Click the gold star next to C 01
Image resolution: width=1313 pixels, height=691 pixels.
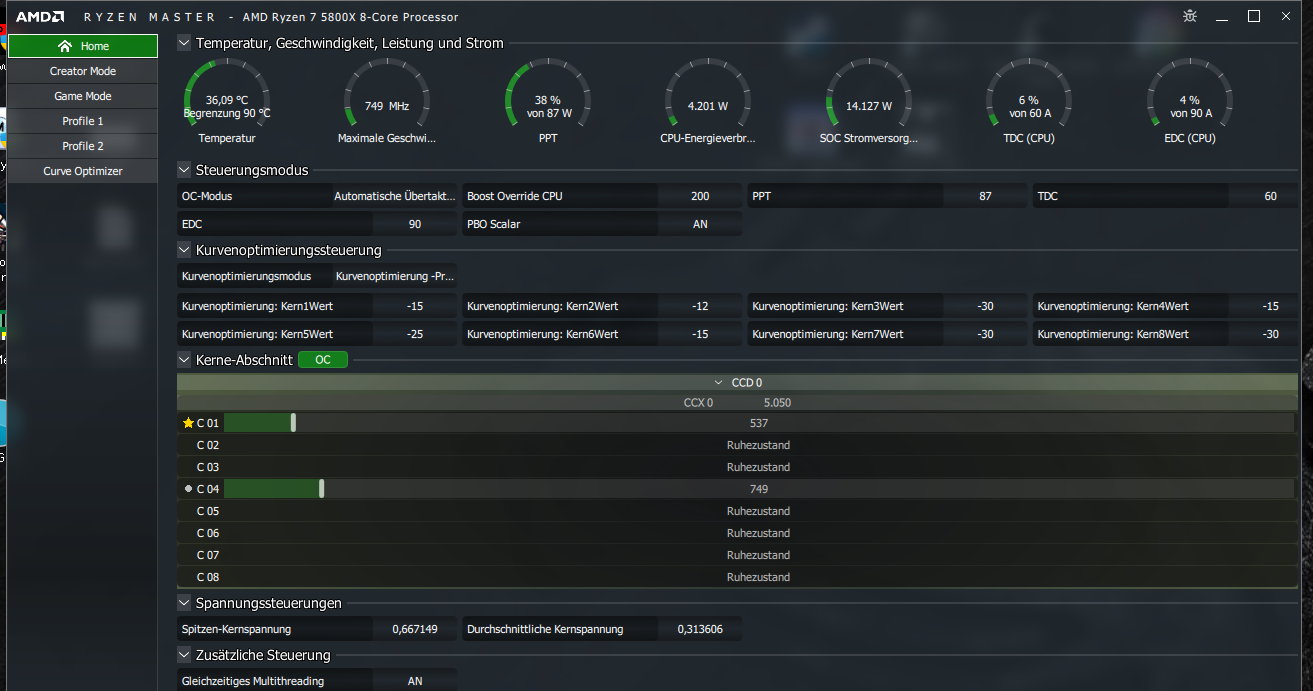[188, 423]
